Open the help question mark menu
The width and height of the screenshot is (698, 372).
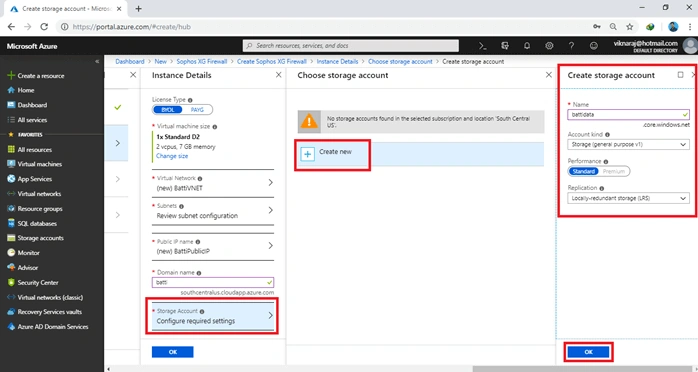pos(572,46)
